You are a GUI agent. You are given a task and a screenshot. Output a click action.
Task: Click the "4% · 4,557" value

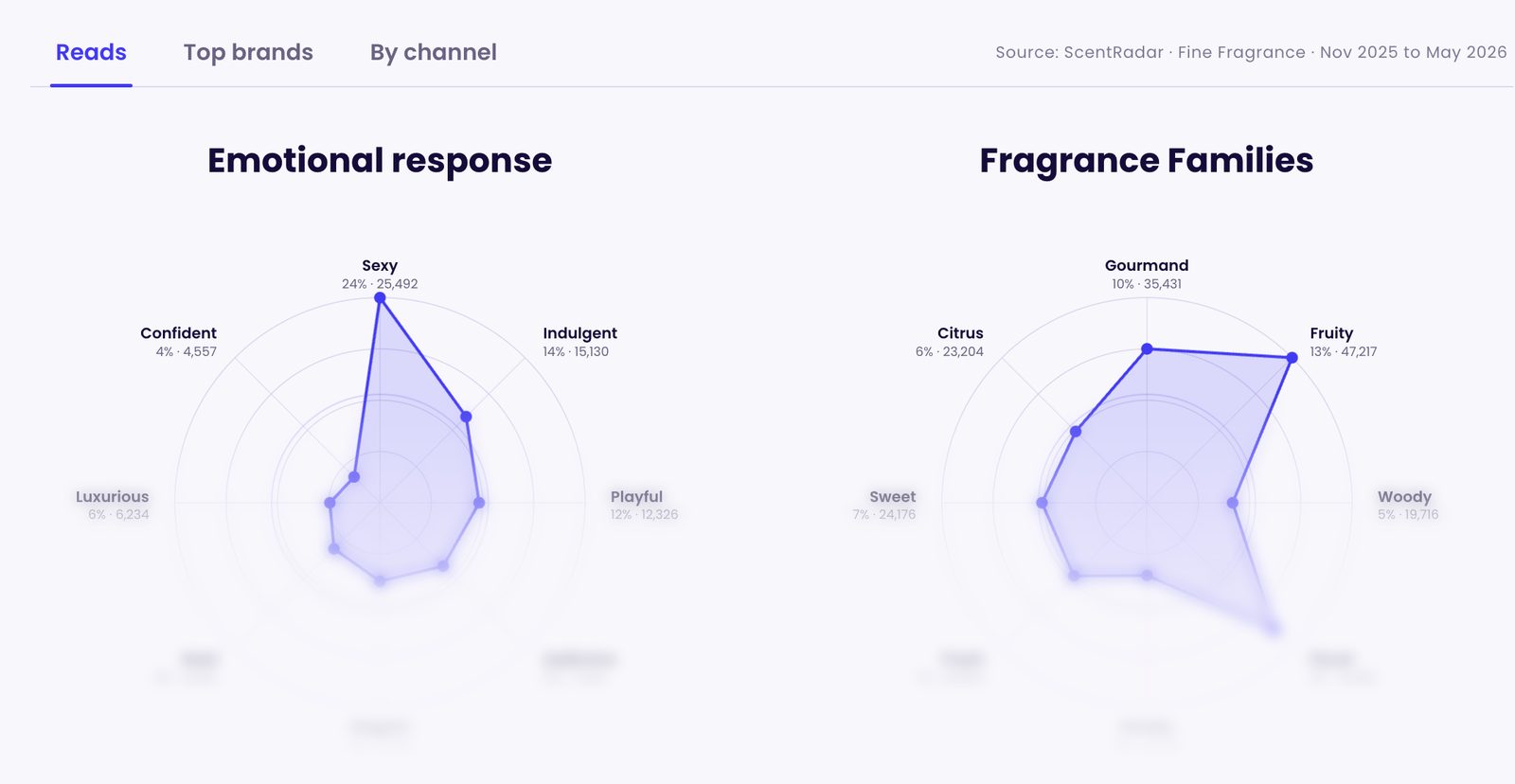tap(187, 351)
